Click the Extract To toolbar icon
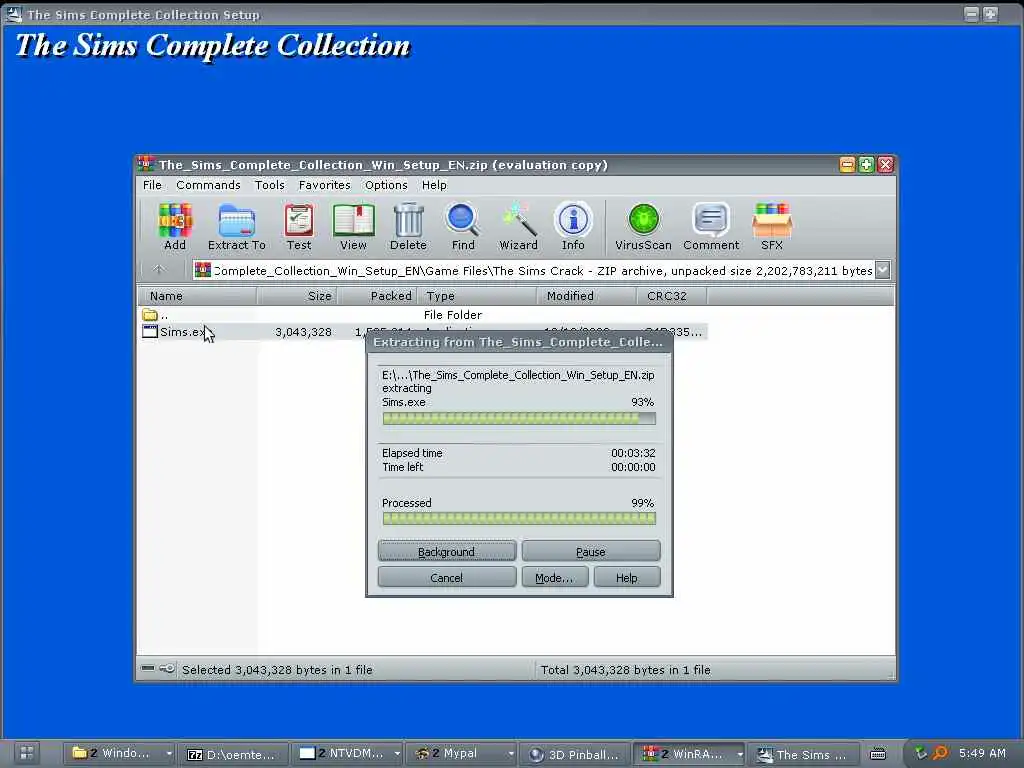The height and width of the screenshot is (768, 1024). pos(236,220)
